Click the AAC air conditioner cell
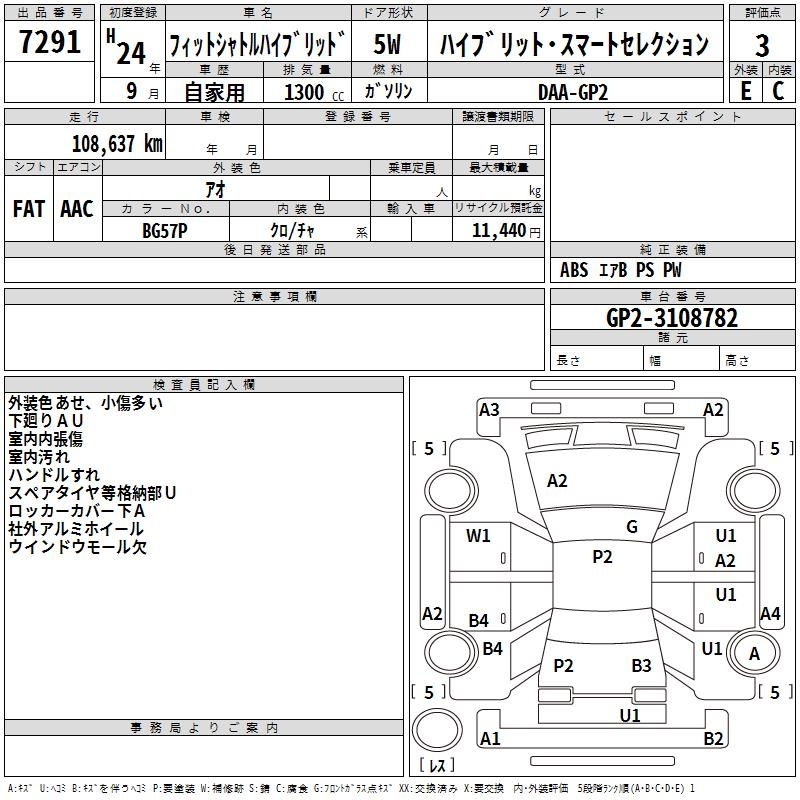 click(76, 209)
